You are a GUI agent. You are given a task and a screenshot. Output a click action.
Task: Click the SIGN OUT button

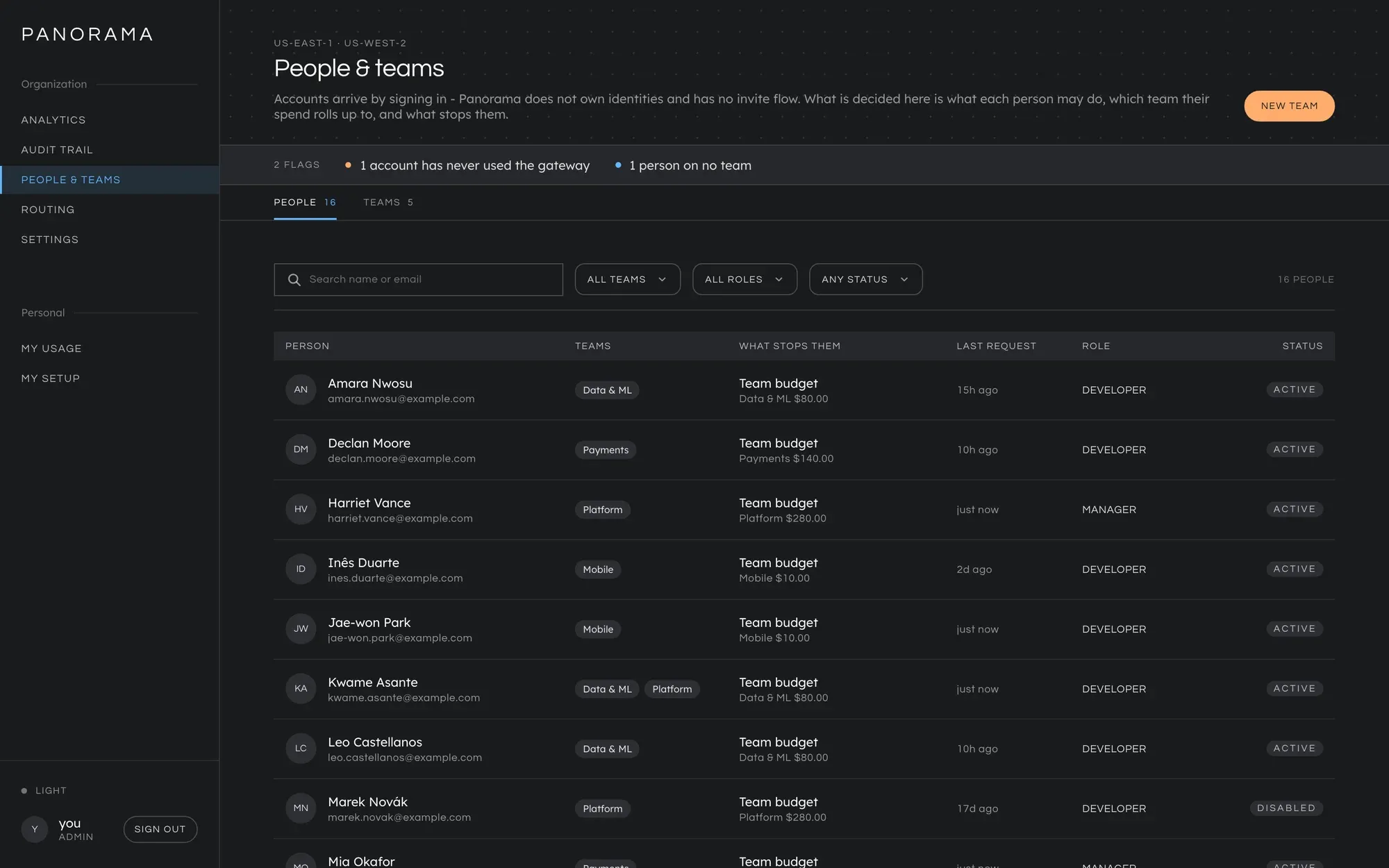160,829
